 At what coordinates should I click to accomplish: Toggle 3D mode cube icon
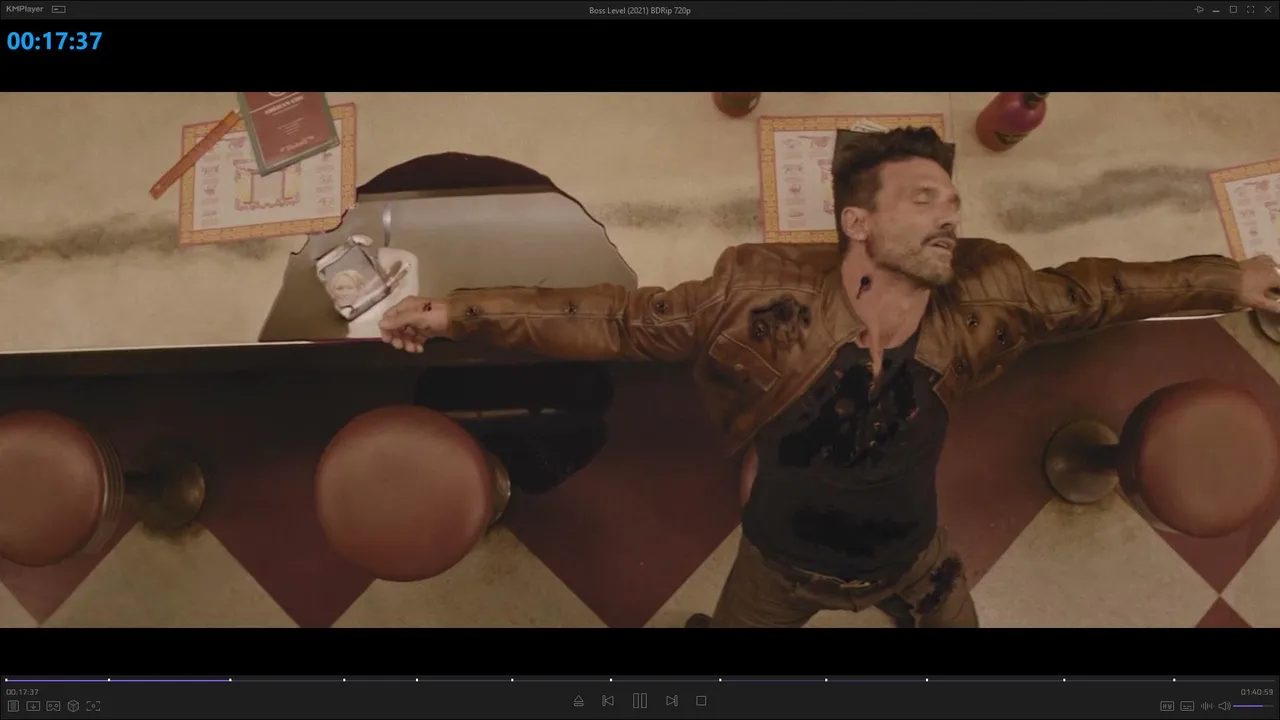pyautogui.click(x=73, y=706)
